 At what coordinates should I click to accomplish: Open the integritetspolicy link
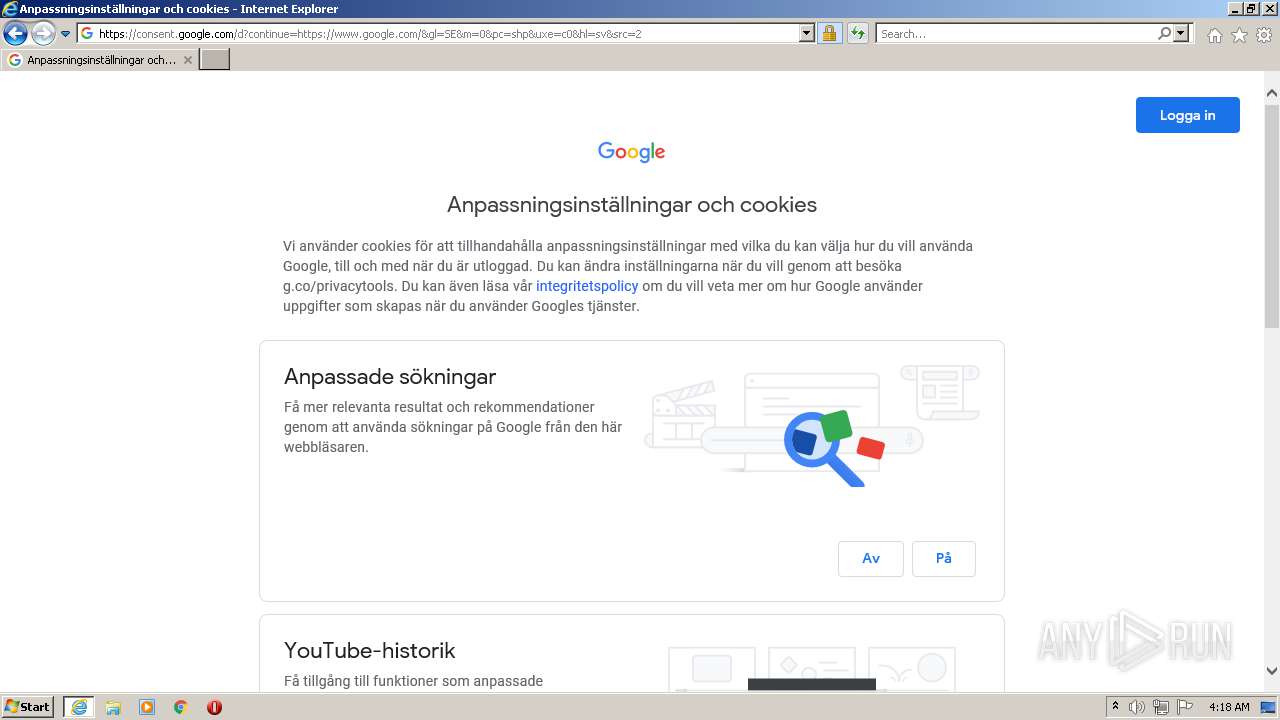click(587, 286)
